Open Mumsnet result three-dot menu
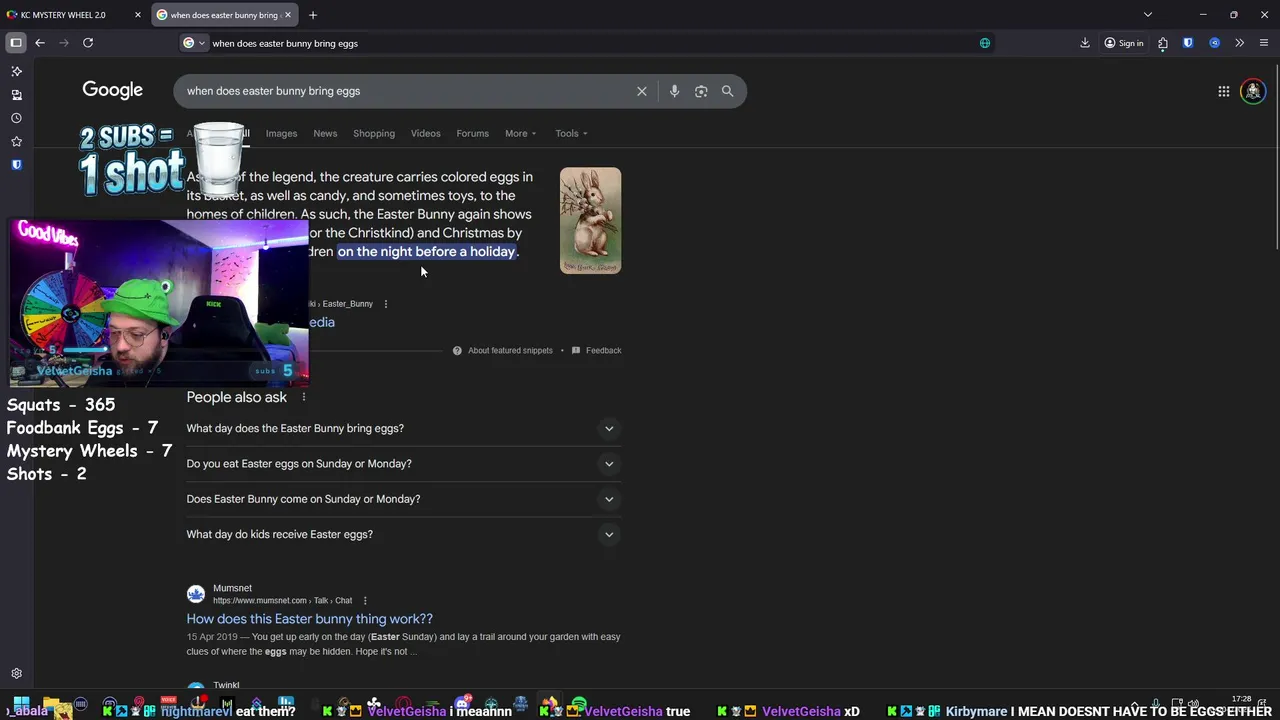This screenshot has width=1280, height=720. click(365, 601)
